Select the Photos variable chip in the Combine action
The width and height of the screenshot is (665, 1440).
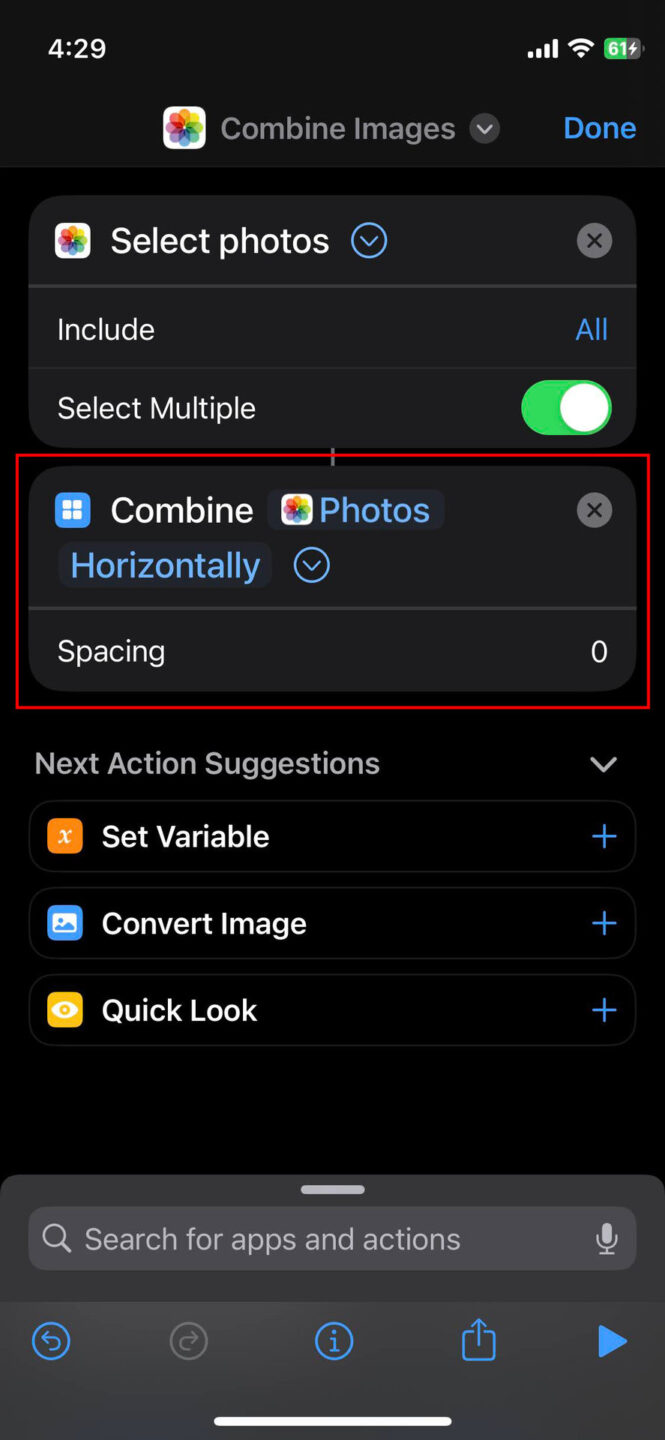[x=356, y=510]
